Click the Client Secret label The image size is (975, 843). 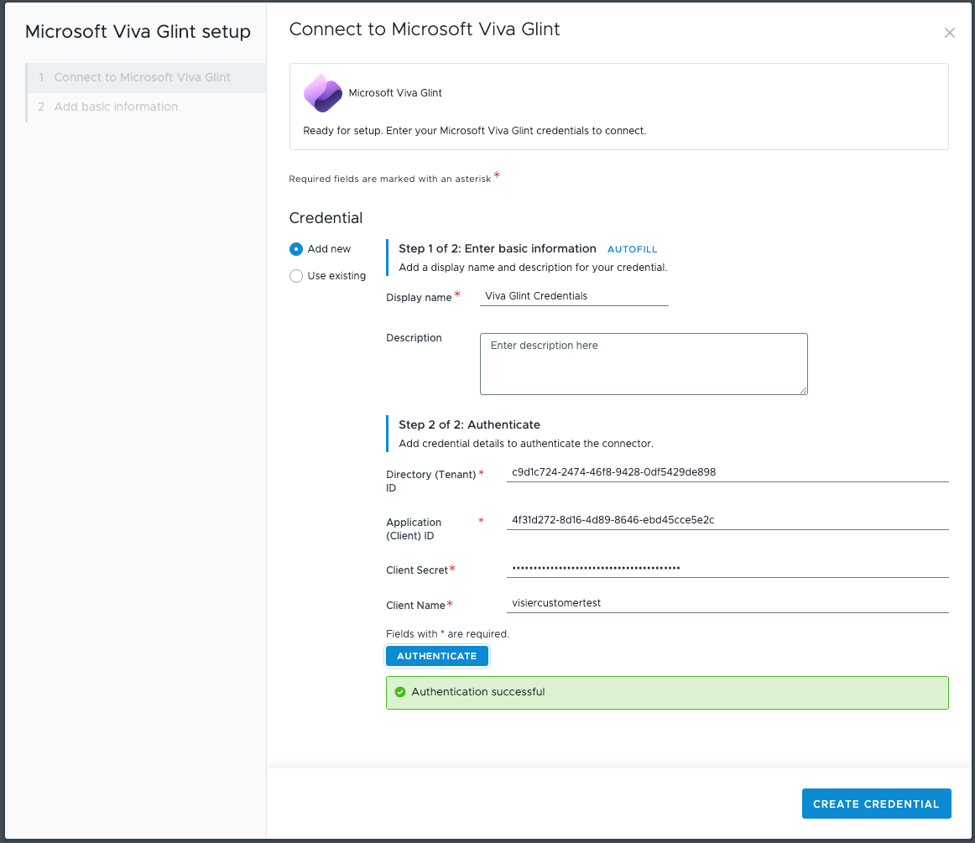click(417, 570)
